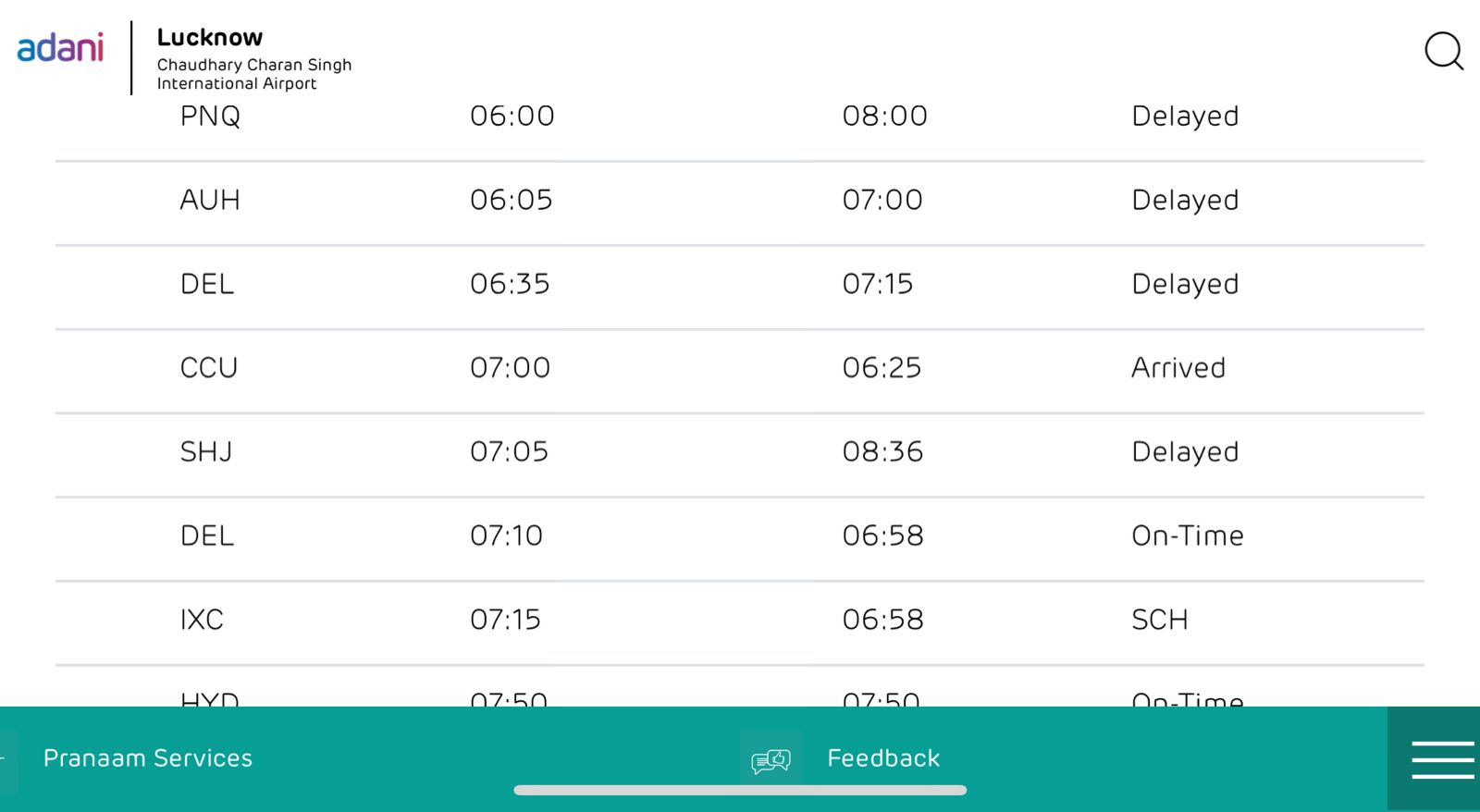Click the feedback chat bubble icon
Image resolution: width=1480 pixels, height=812 pixels.
[771, 760]
